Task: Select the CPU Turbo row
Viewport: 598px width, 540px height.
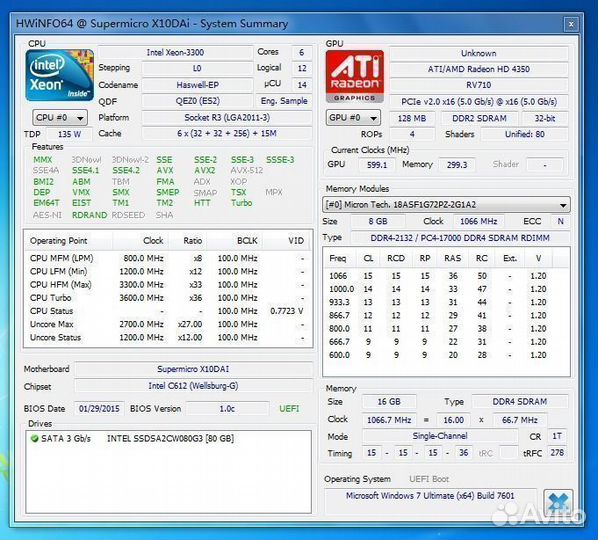Action: pos(168,298)
